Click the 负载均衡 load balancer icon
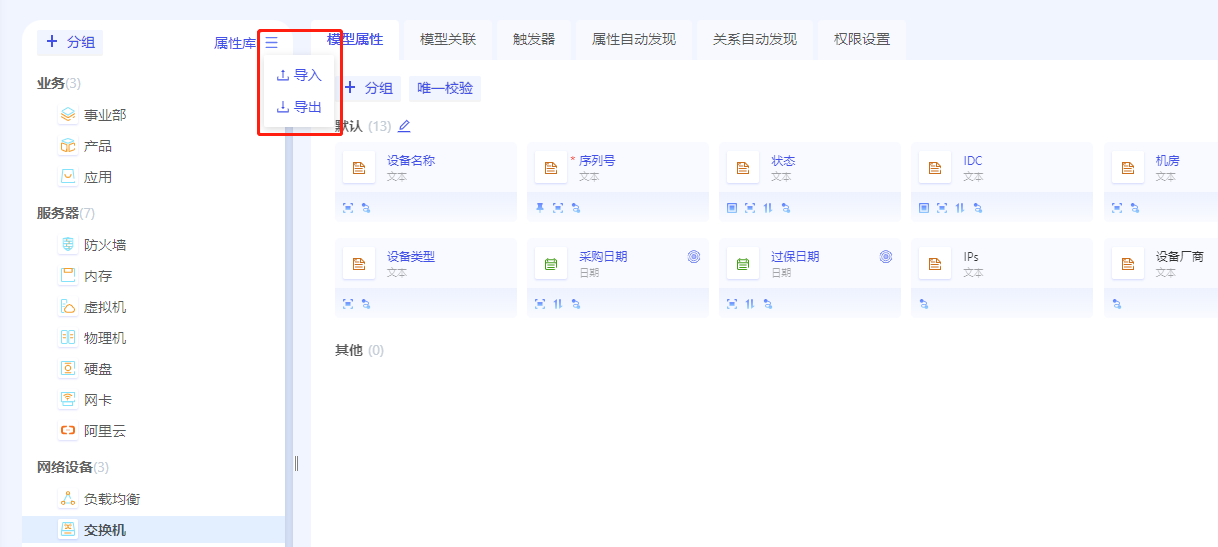This screenshot has width=1218, height=547. (x=68, y=499)
